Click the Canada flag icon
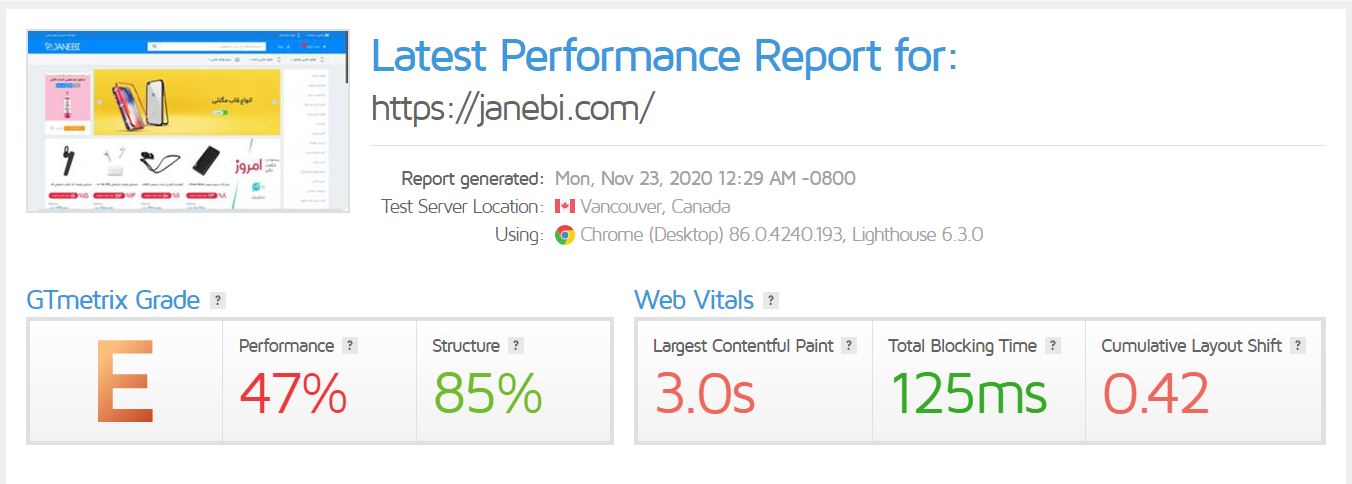This screenshot has width=1352, height=484. coord(565,207)
